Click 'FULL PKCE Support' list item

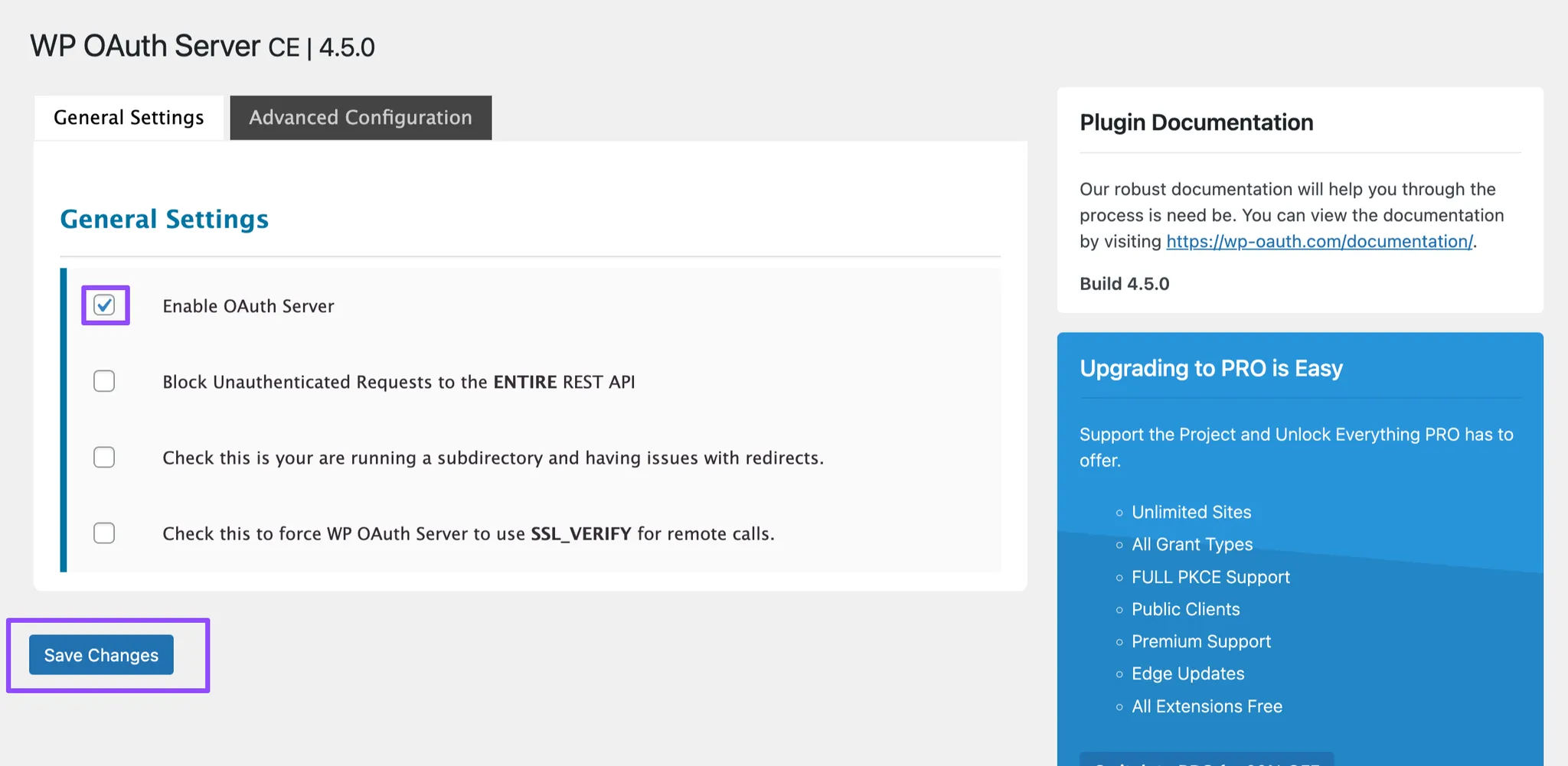(x=1210, y=577)
